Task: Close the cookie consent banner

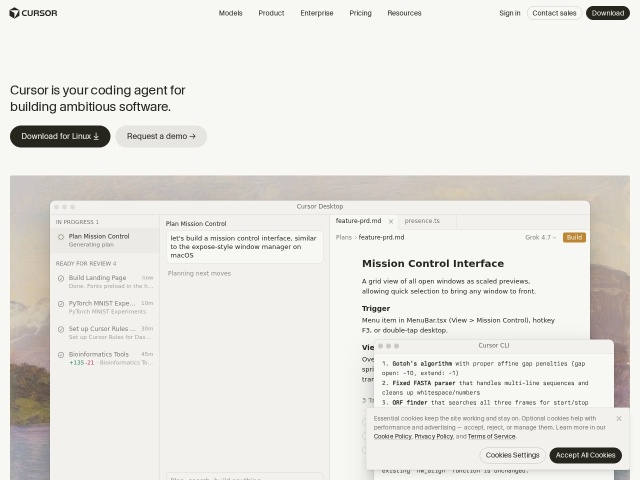Action: tap(619, 418)
